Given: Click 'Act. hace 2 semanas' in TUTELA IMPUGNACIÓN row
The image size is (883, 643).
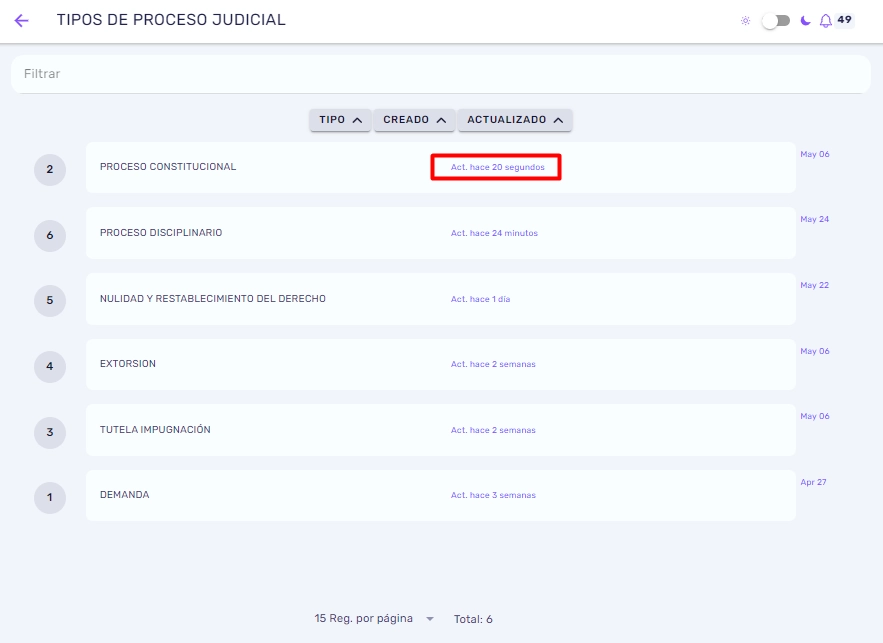Looking at the screenshot, I should click(x=493, y=430).
